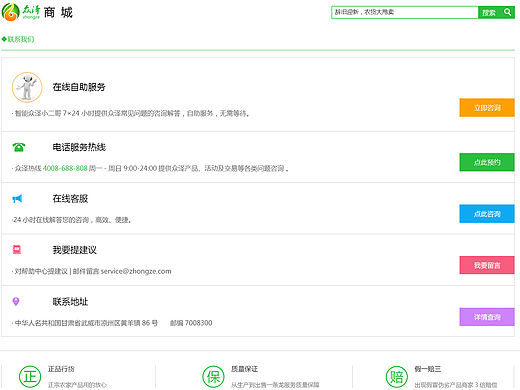Click the green 正 circle badge
Viewport: 520px width, 390px height.
(x=30, y=377)
